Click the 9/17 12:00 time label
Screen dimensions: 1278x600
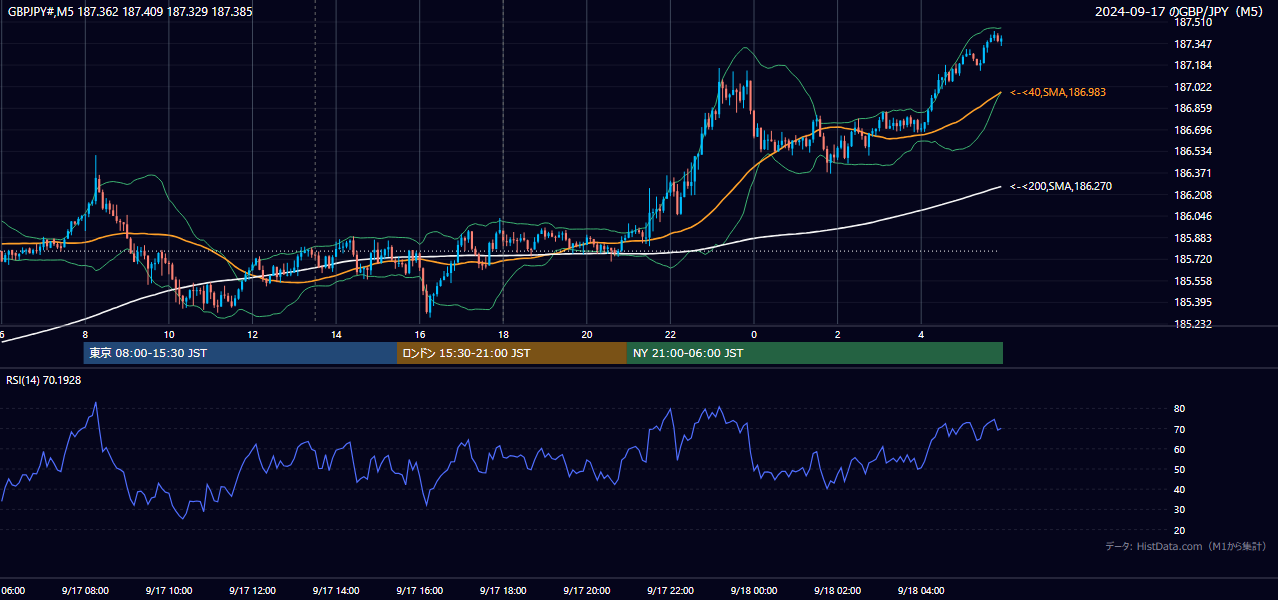click(252, 590)
